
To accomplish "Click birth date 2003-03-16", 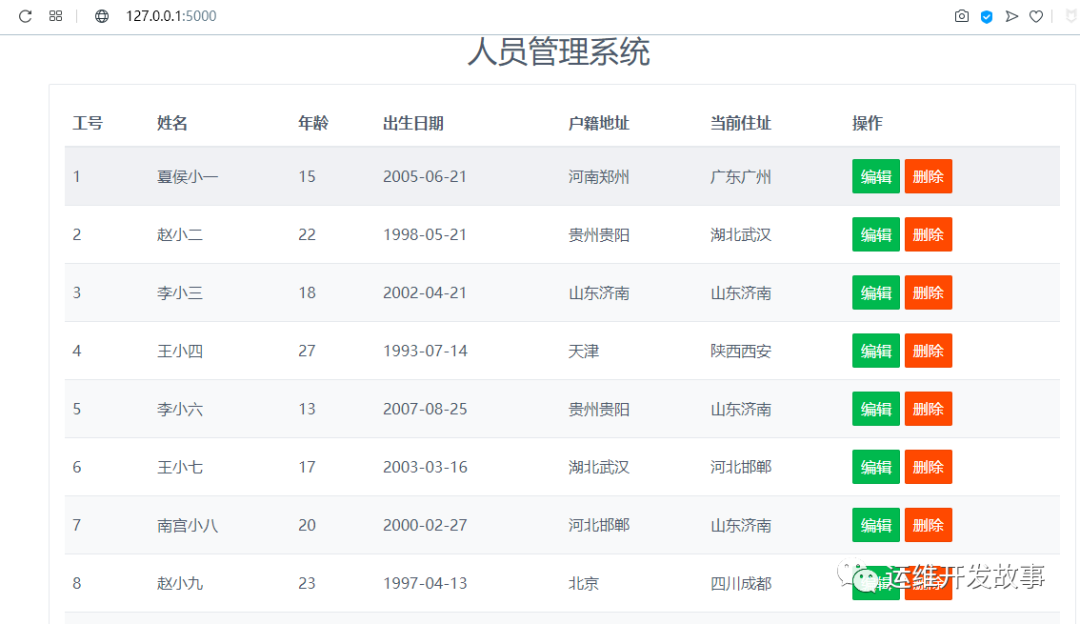I will pyautogui.click(x=425, y=467).
